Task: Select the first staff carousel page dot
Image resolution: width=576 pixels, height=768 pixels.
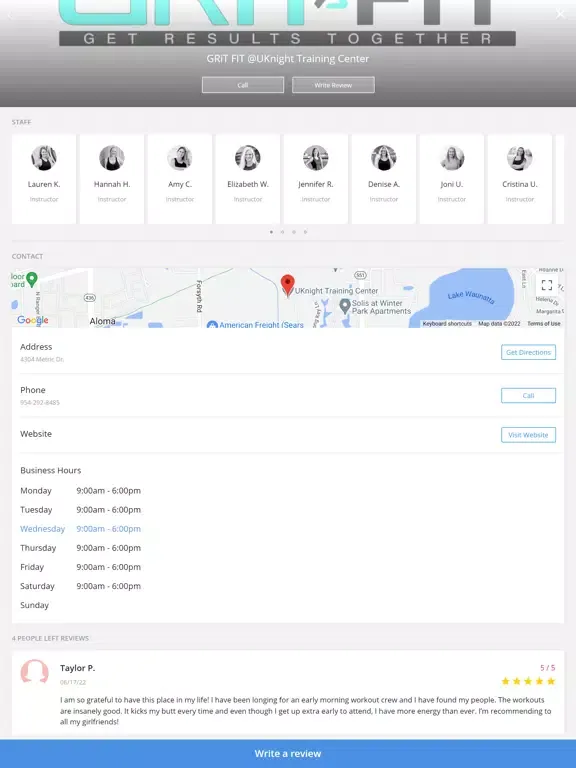Action: click(271, 232)
